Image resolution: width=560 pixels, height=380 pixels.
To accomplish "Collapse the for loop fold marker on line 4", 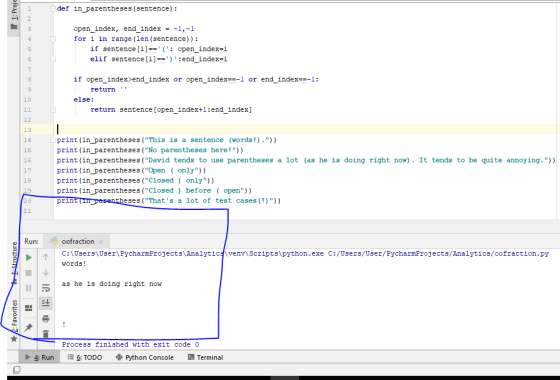I will (x=53, y=39).
